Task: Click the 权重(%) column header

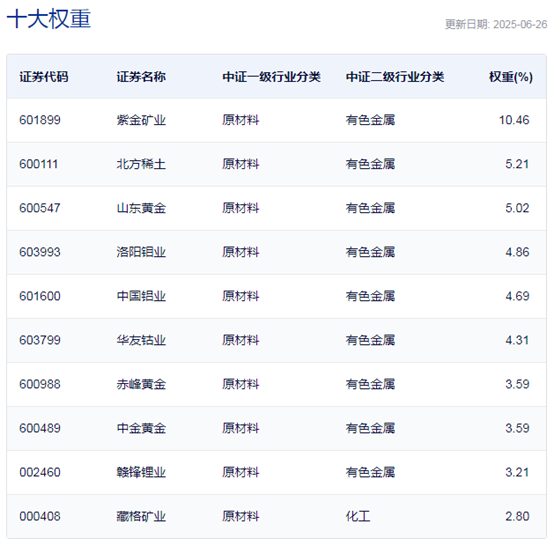Action: 511,77
